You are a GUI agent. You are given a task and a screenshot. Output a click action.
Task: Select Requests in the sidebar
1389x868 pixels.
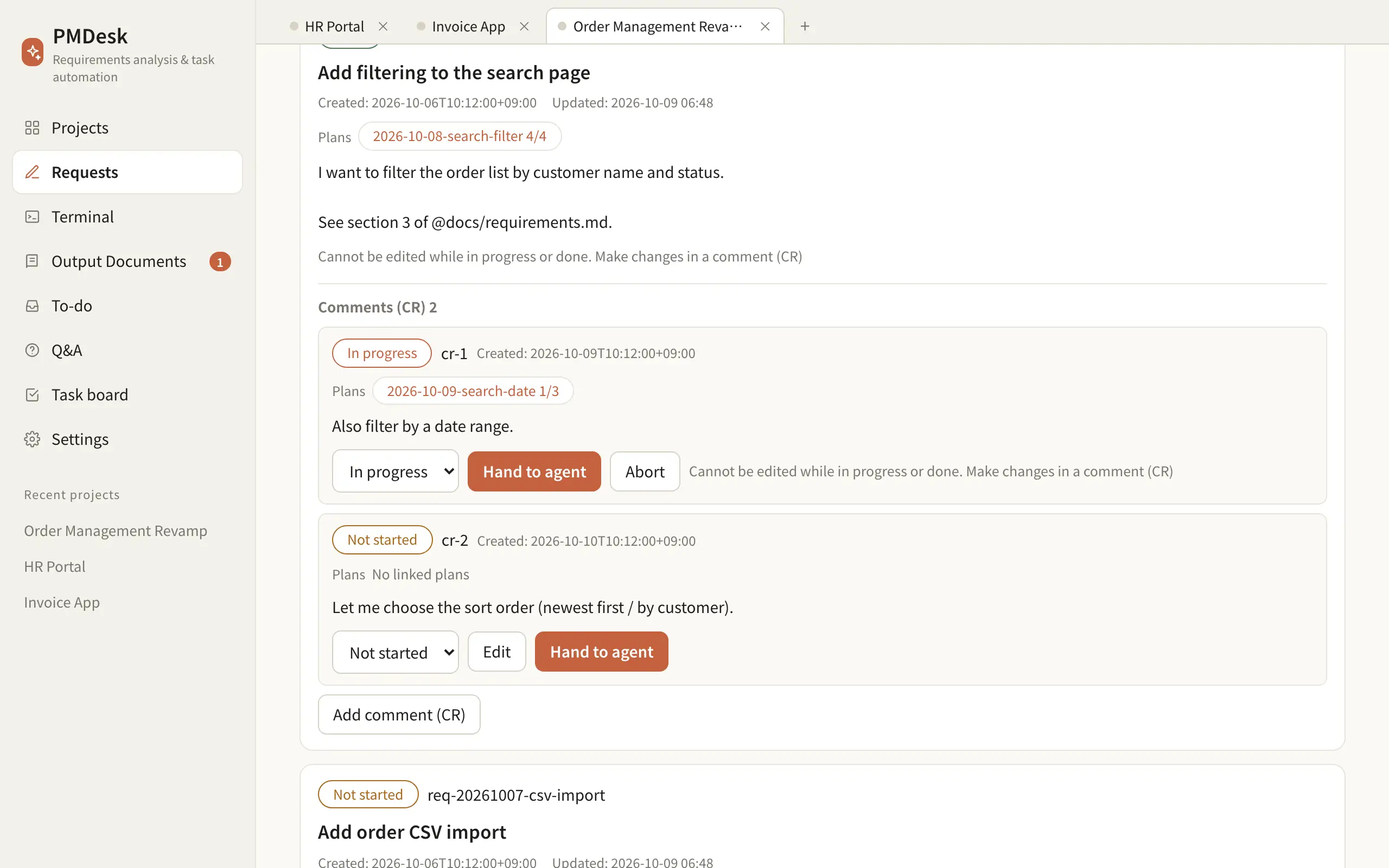(x=128, y=172)
